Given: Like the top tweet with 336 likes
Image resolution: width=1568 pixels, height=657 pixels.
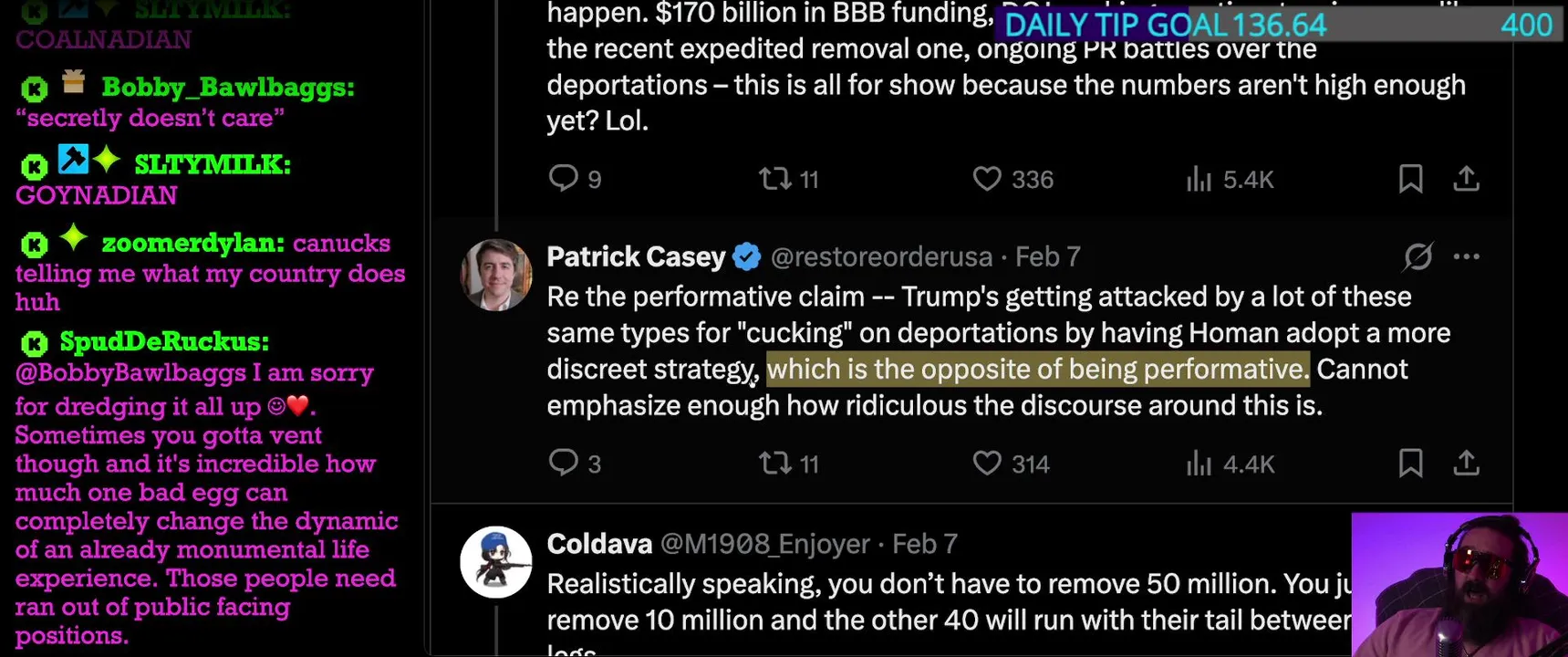Looking at the screenshot, I should [987, 178].
